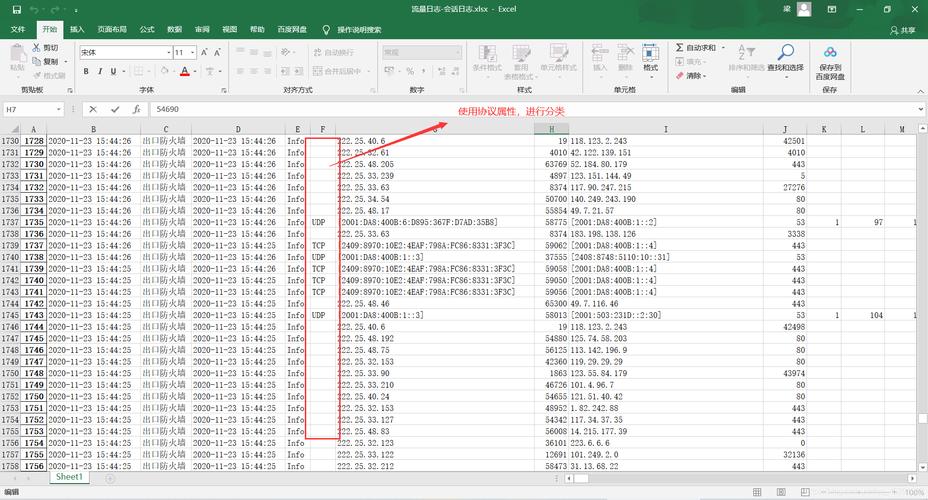Switch to Page Break Preview in the status bar
The image size is (928, 500).
pos(805,492)
